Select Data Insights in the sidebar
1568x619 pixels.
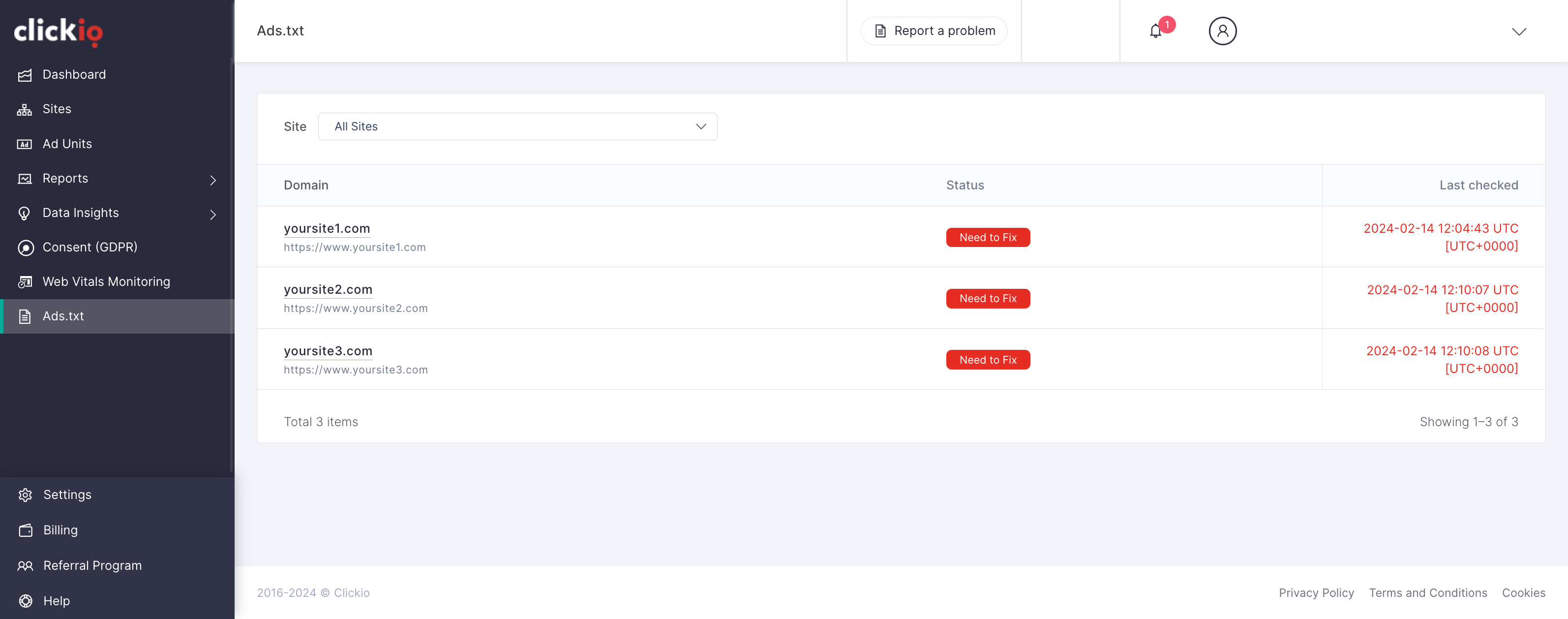(x=117, y=213)
